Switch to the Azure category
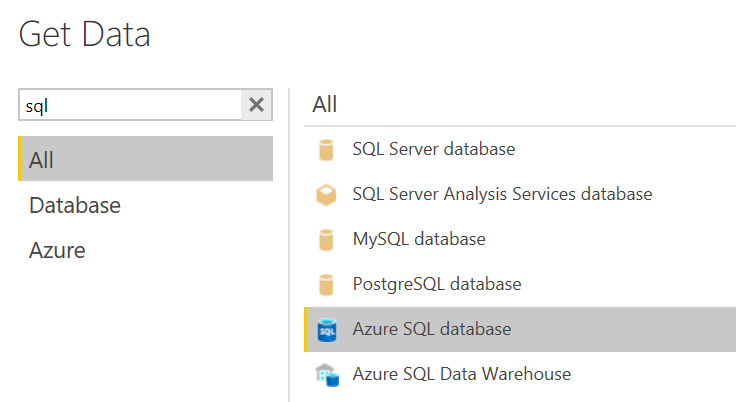The image size is (736, 402). 57,250
